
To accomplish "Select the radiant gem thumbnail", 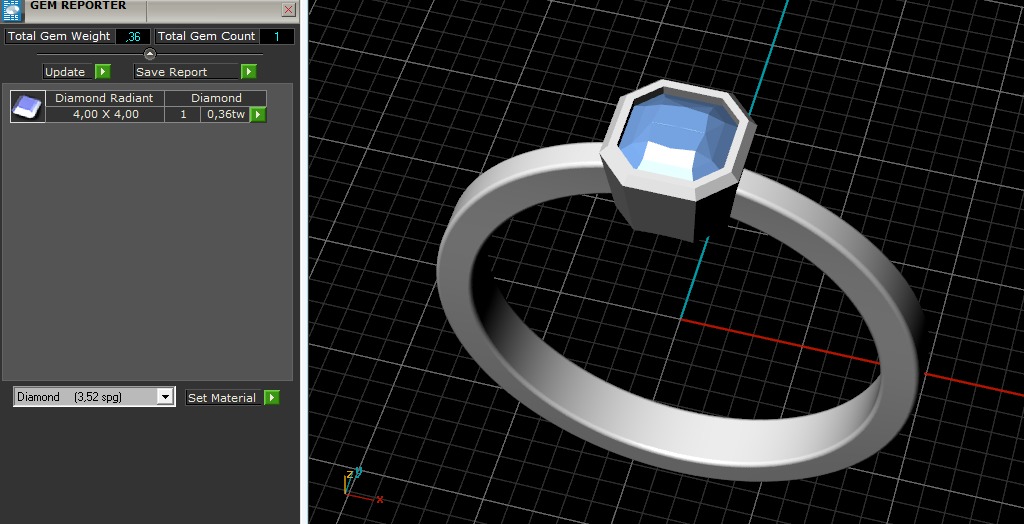I will pos(28,106).
